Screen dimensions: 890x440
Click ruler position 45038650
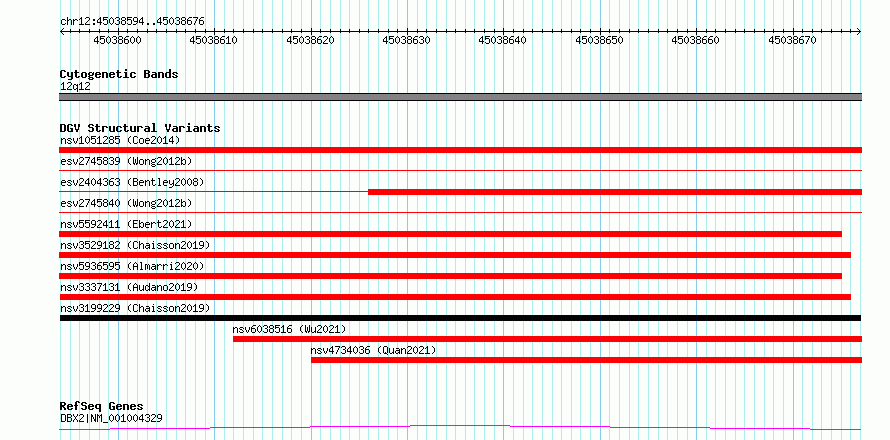click(x=599, y=40)
